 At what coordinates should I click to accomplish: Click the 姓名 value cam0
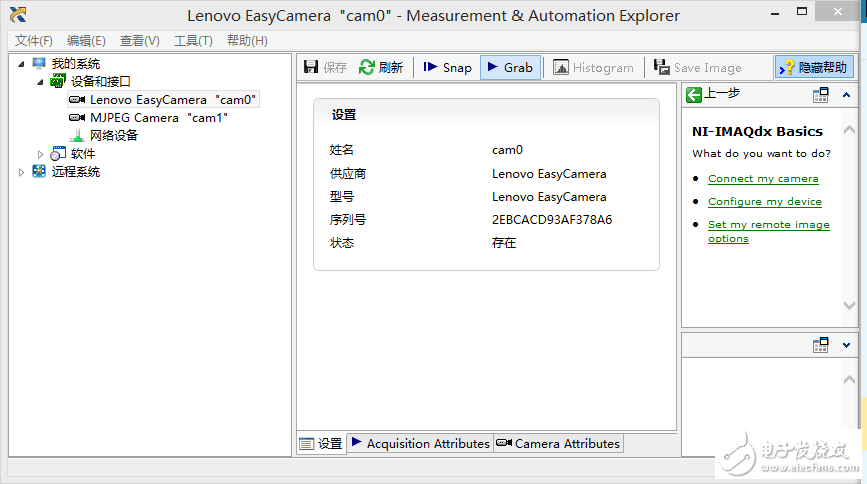tap(507, 150)
